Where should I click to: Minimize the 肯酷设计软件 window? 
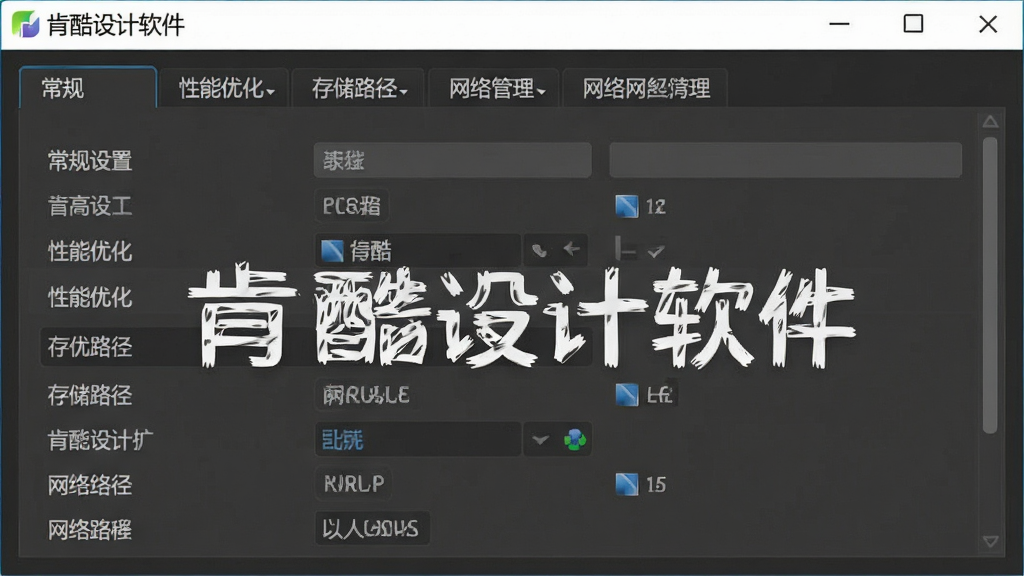[839, 24]
